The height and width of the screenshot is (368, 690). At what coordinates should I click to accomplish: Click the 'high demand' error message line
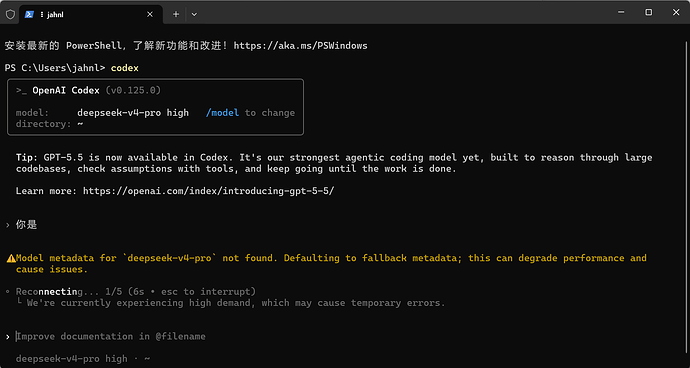(x=231, y=303)
